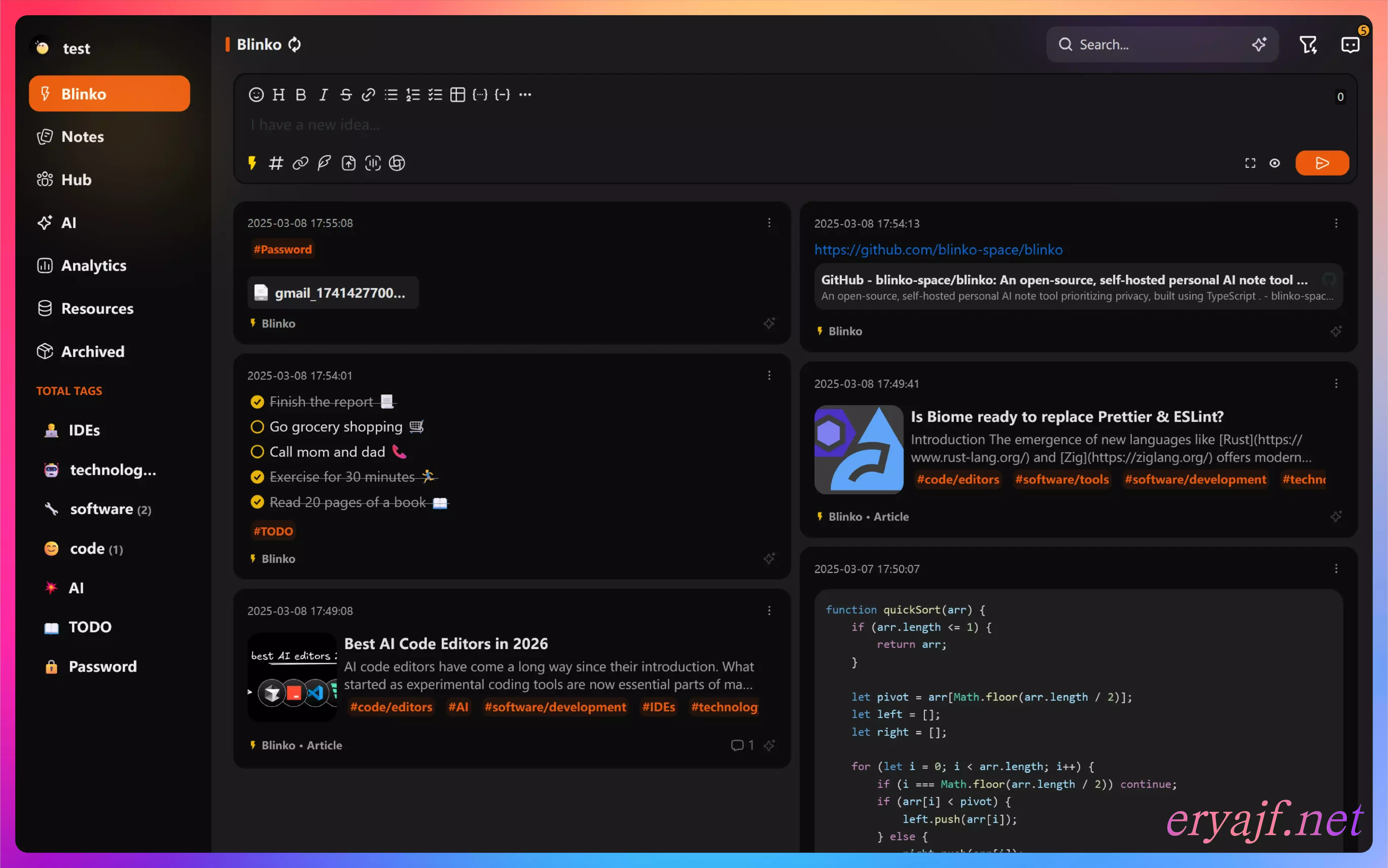Screen dimensions: 1388x868
Task: Open Hub in the sidebar
Action: [x=109, y=180]
